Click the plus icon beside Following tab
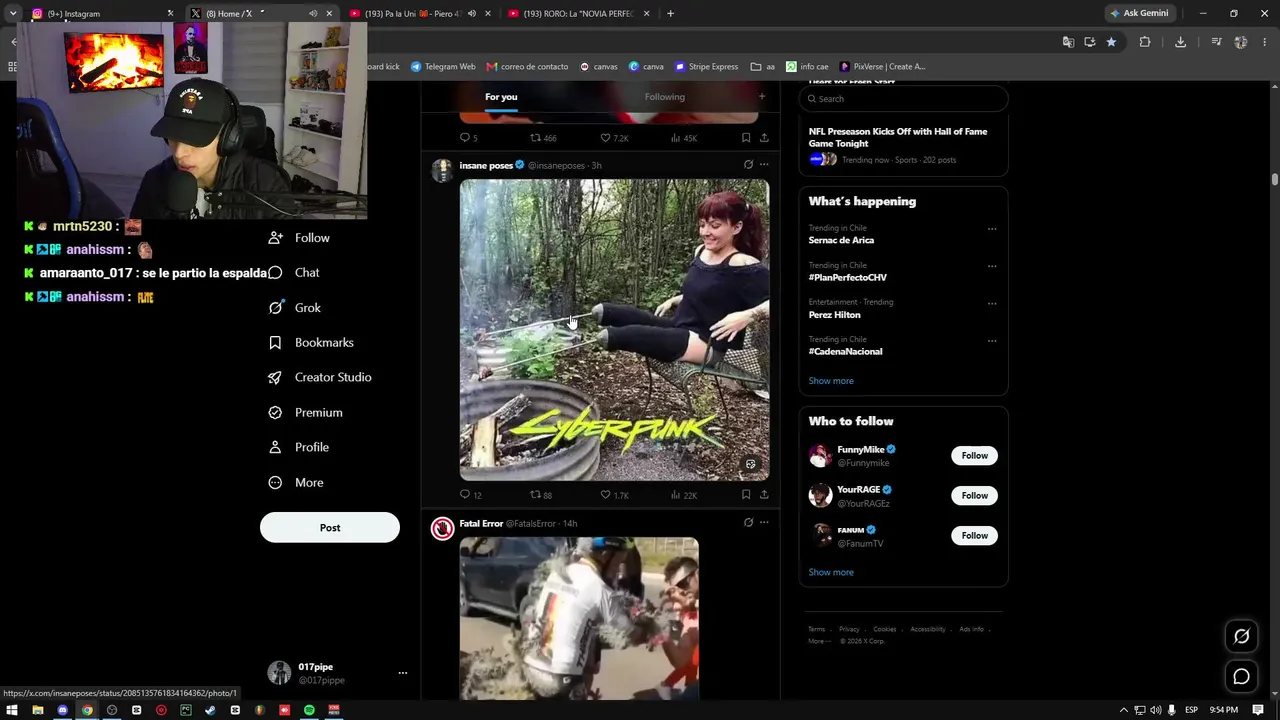Image resolution: width=1280 pixels, height=720 pixels. 762,97
